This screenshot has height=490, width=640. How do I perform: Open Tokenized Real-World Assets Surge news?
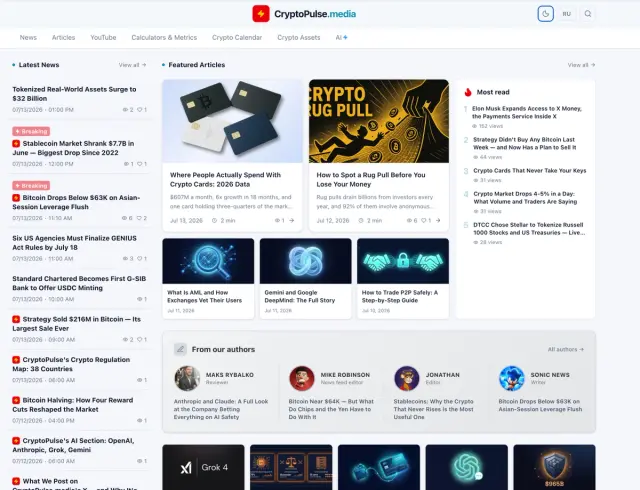click(x=74, y=94)
